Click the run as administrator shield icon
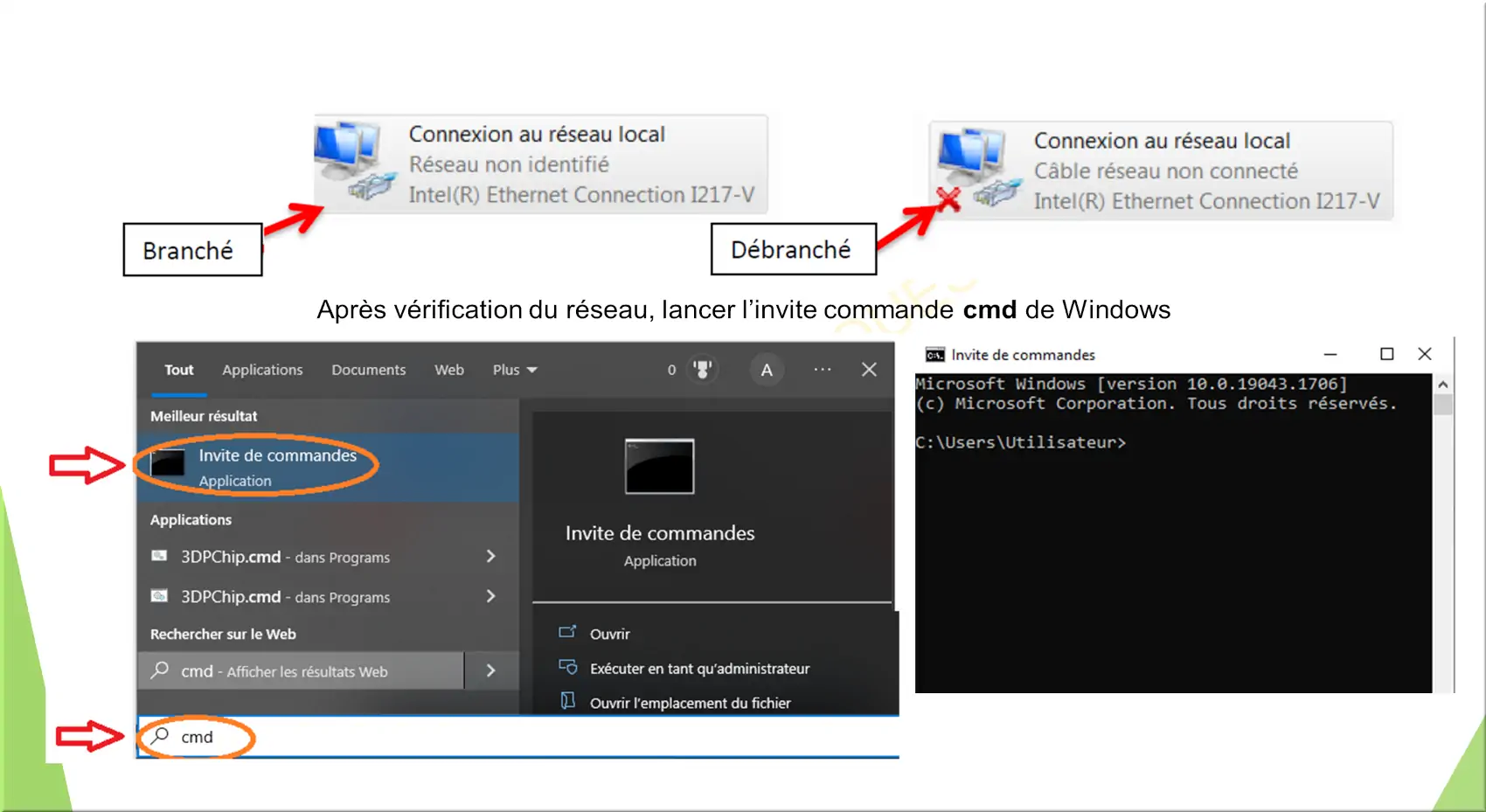The width and height of the screenshot is (1486, 812). (x=568, y=667)
